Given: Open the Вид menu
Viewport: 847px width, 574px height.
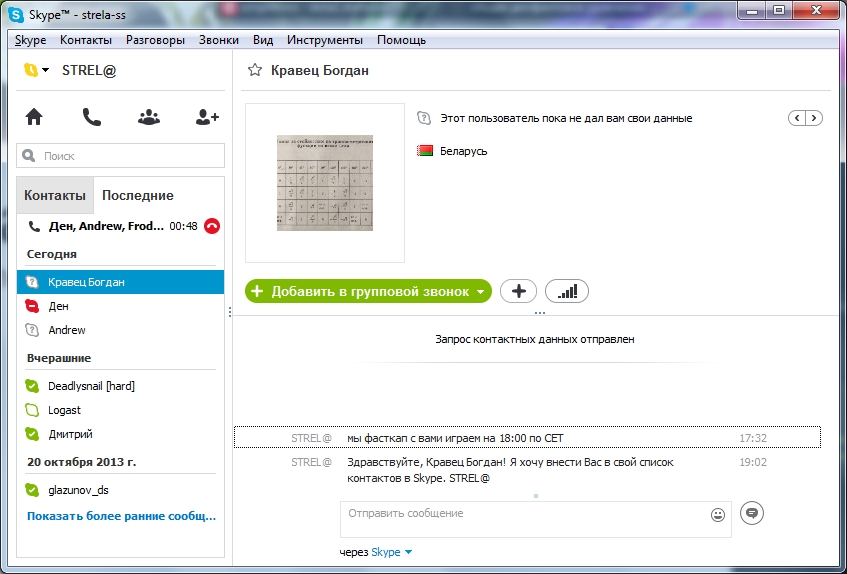Looking at the screenshot, I should click(x=263, y=40).
